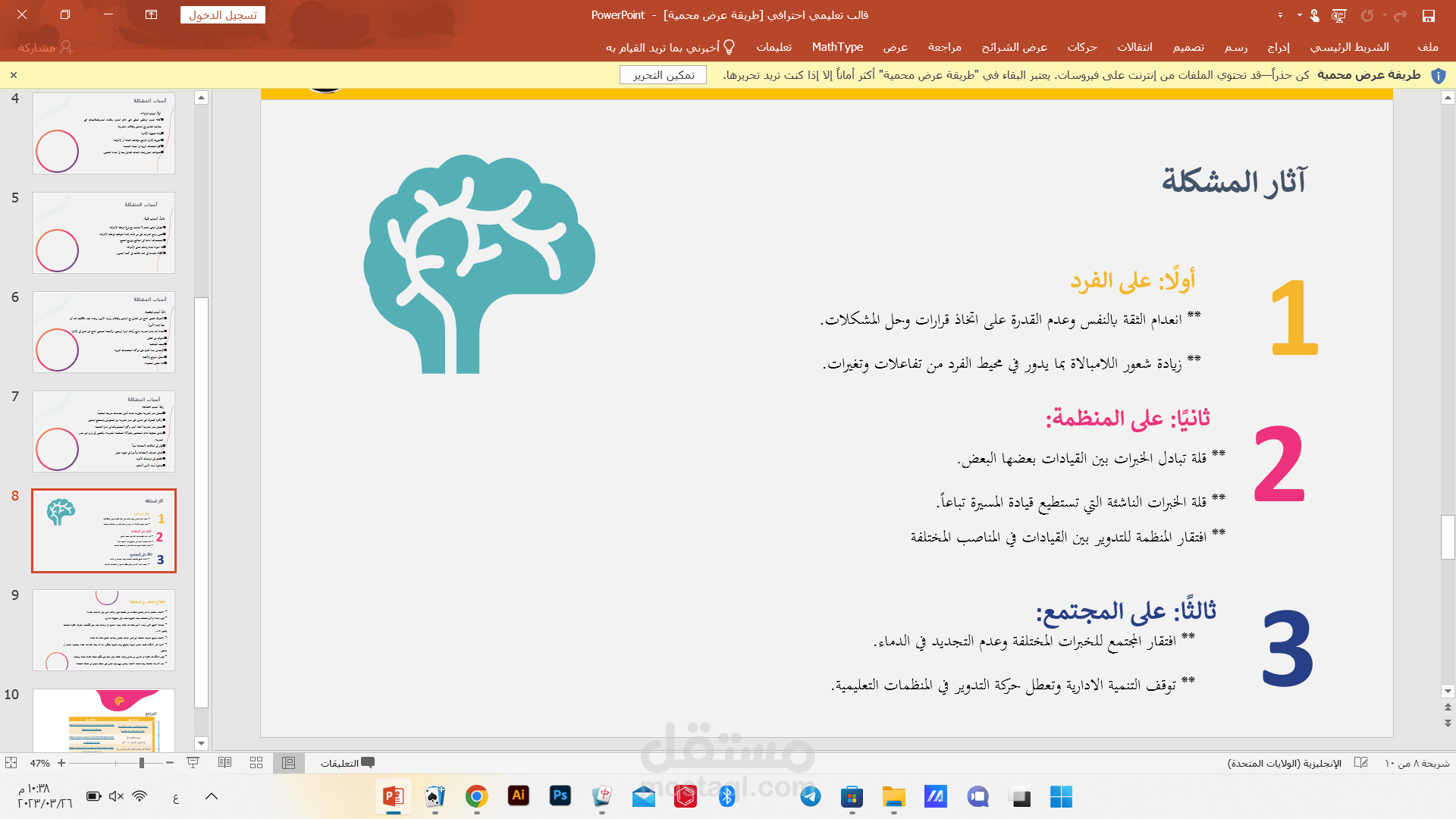Open the ملف (File) menu

tap(1429, 47)
